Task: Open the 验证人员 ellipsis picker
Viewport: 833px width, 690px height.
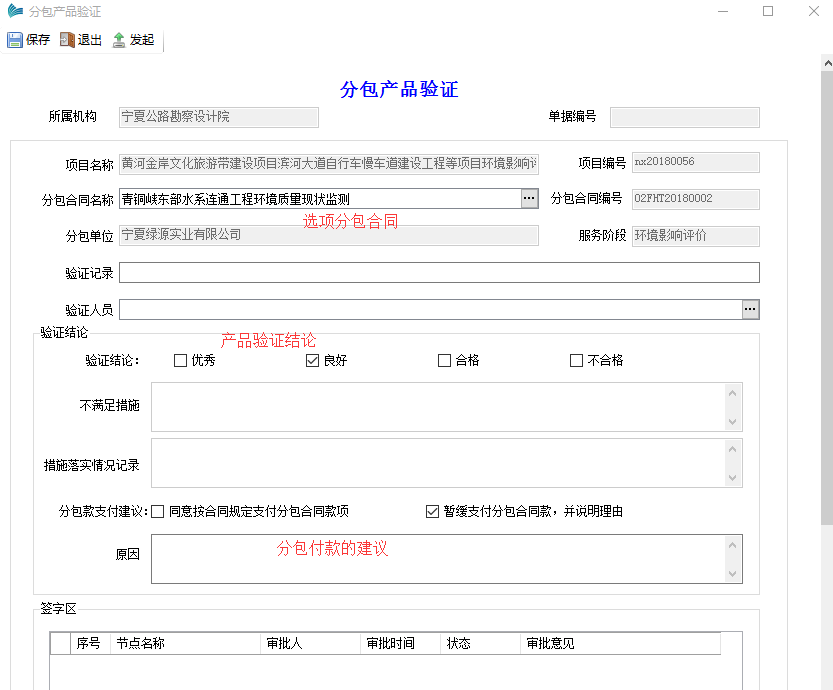Action: pyautogui.click(x=750, y=309)
